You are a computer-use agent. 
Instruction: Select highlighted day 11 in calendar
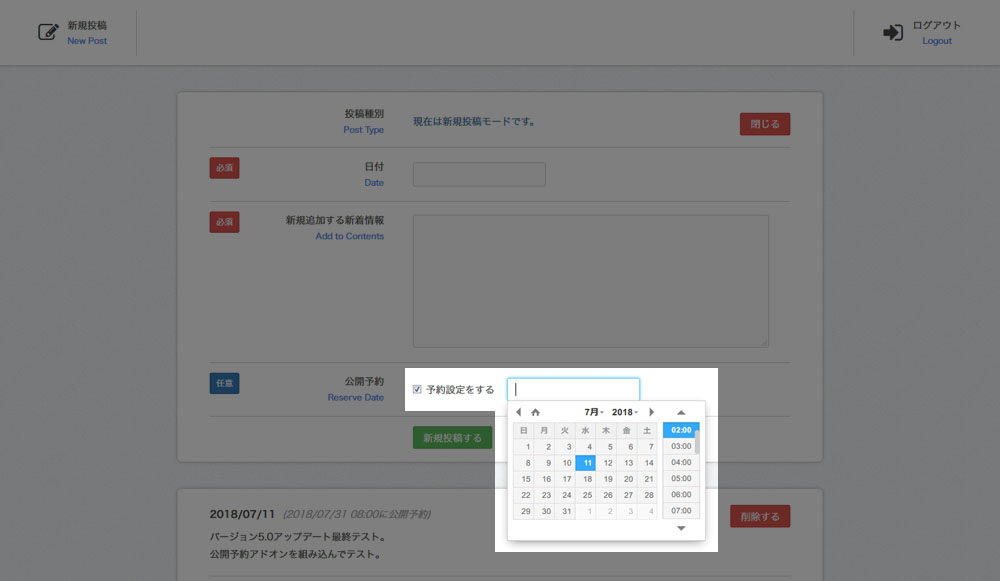[585, 463]
